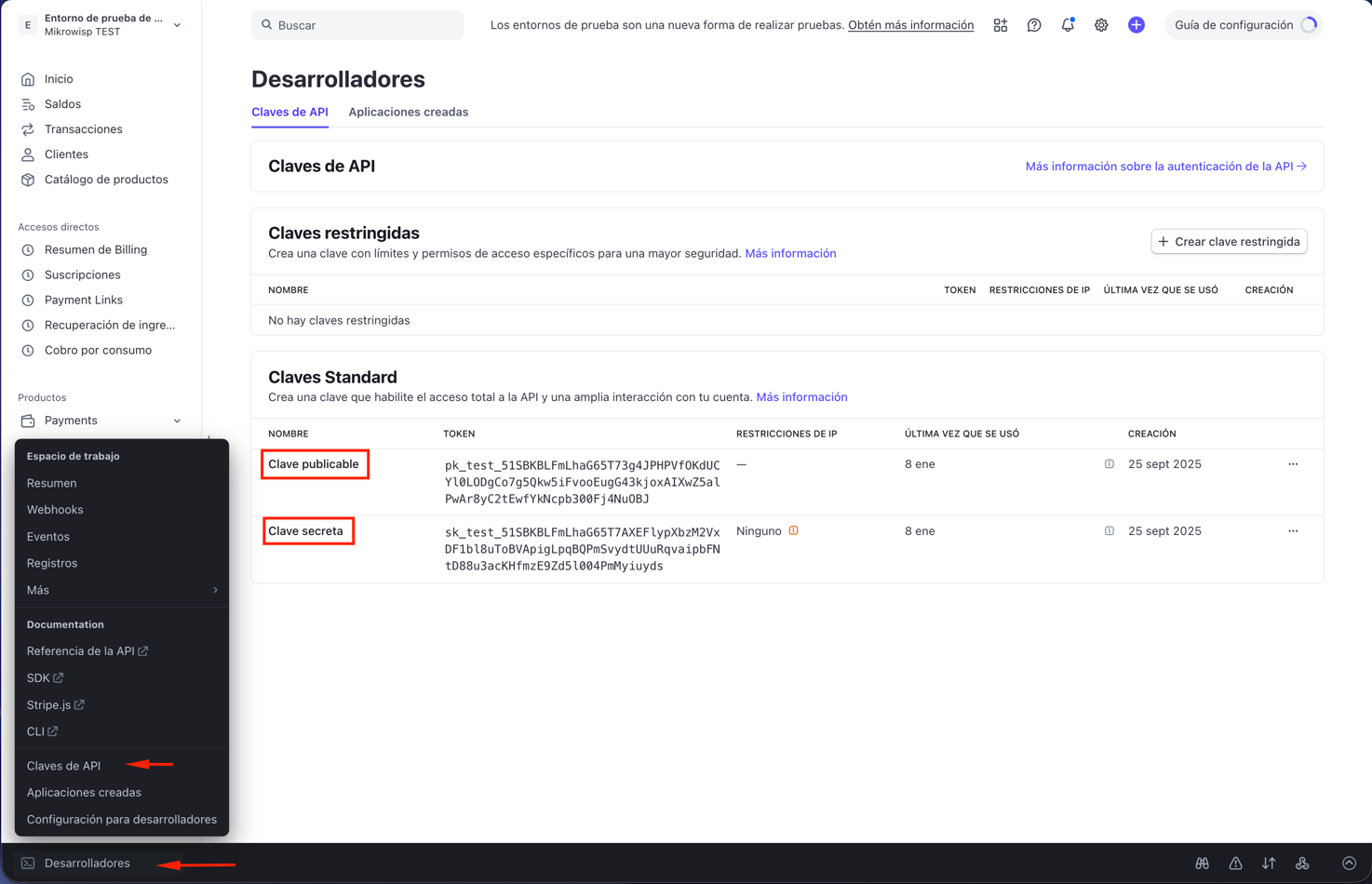Viewport: 1372px width, 884px height.
Task: Click the Payment Links clock icon
Action: pyautogui.click(x=28, y=301)
